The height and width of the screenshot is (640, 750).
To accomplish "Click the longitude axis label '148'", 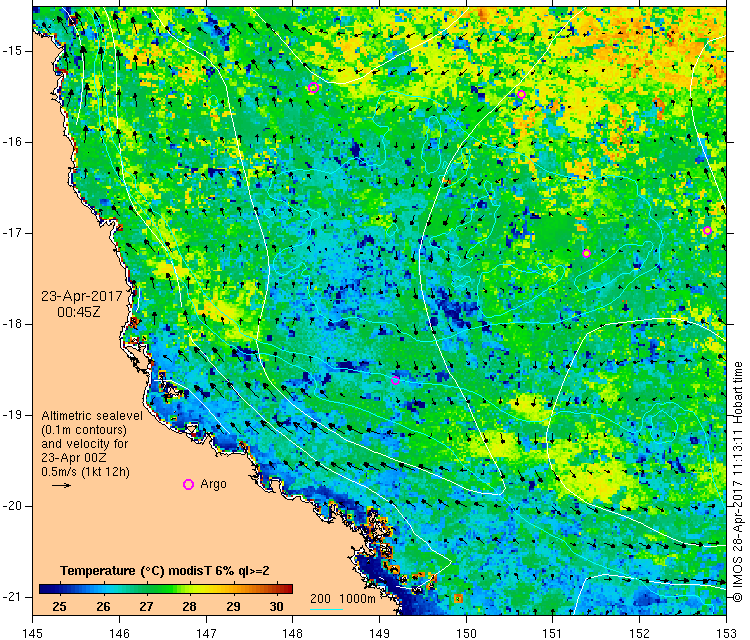I will pyautogui.click(x=293, y=633).
